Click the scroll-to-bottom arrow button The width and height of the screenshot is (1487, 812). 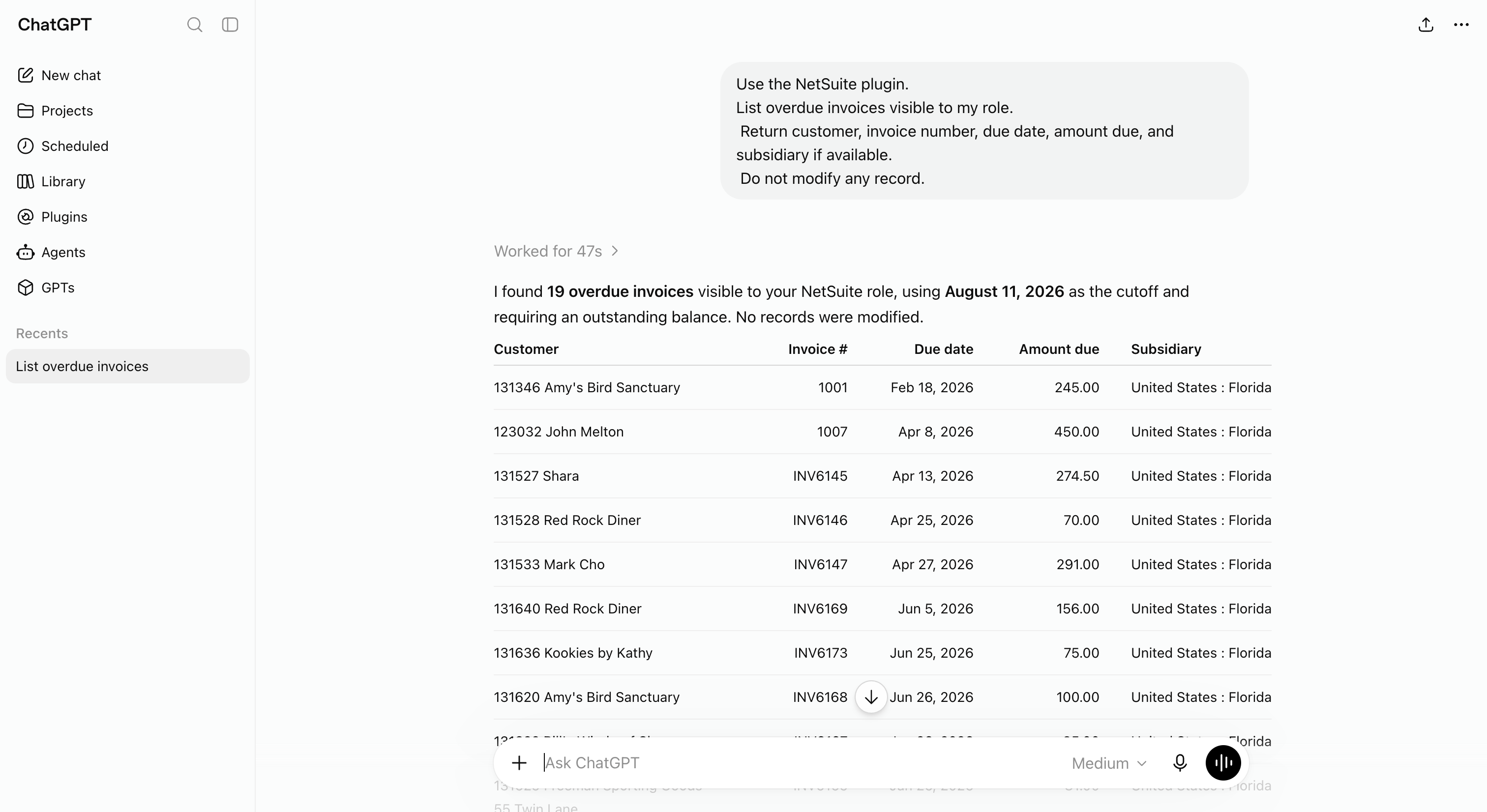(871, 697)
